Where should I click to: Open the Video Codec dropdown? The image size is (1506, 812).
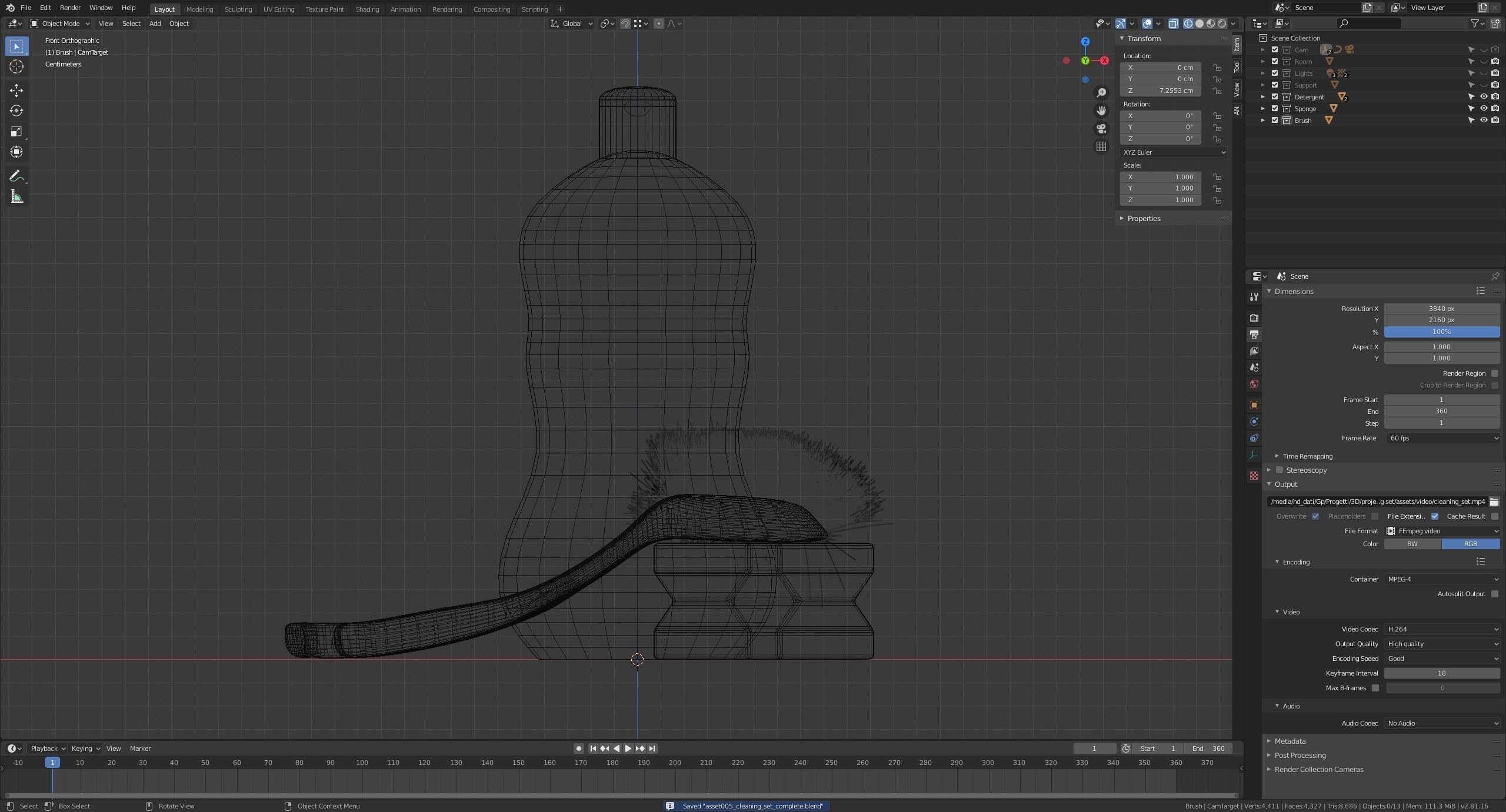point(1442,629)
